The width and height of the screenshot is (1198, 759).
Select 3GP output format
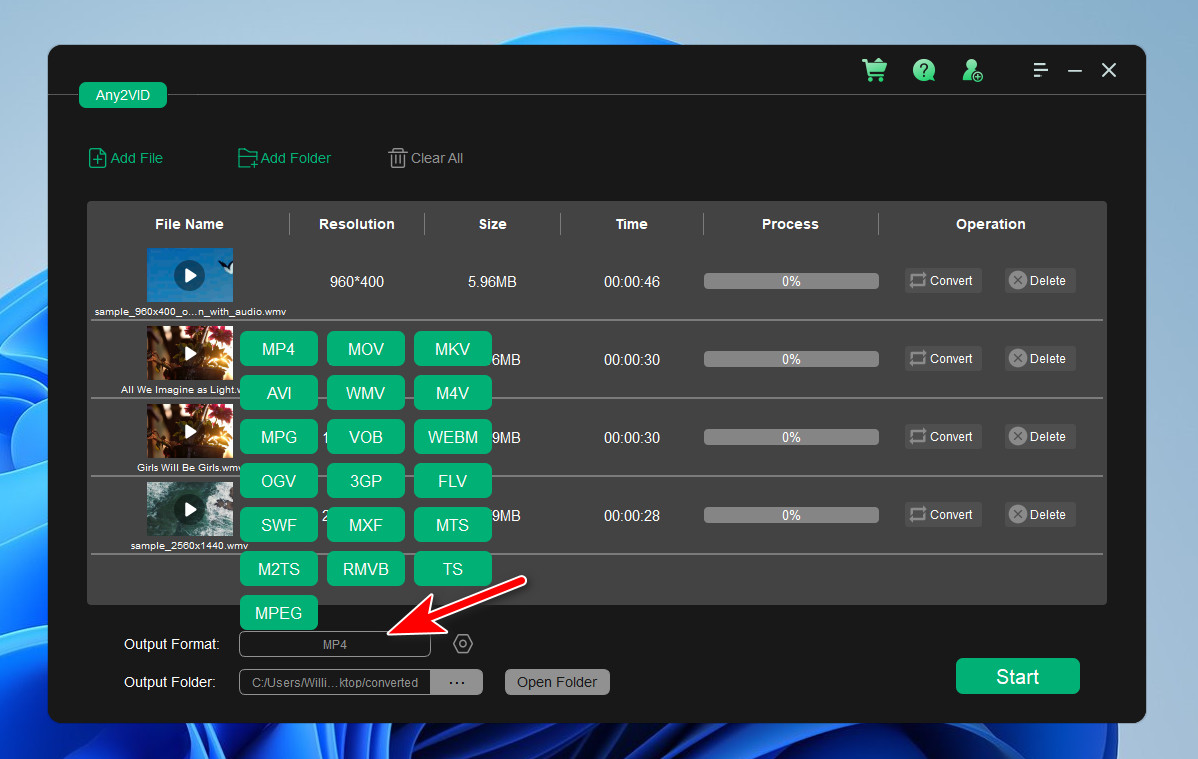click(x=365, y=481)
